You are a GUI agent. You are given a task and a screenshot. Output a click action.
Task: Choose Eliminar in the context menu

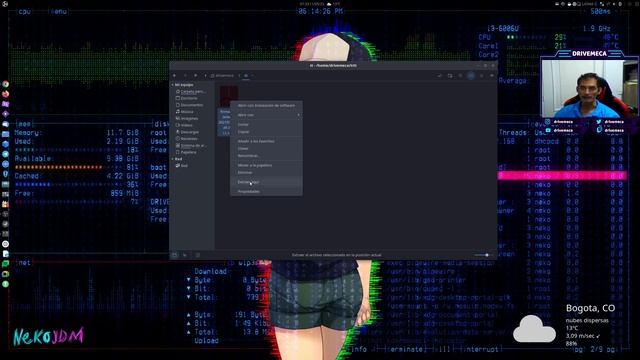point(266,173)
